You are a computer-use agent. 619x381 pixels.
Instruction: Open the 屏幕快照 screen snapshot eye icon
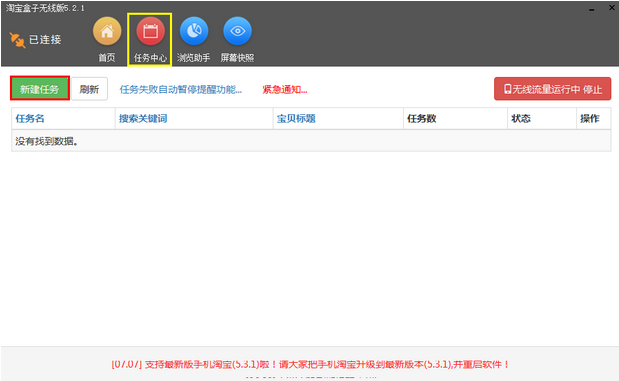pos(237,31)
